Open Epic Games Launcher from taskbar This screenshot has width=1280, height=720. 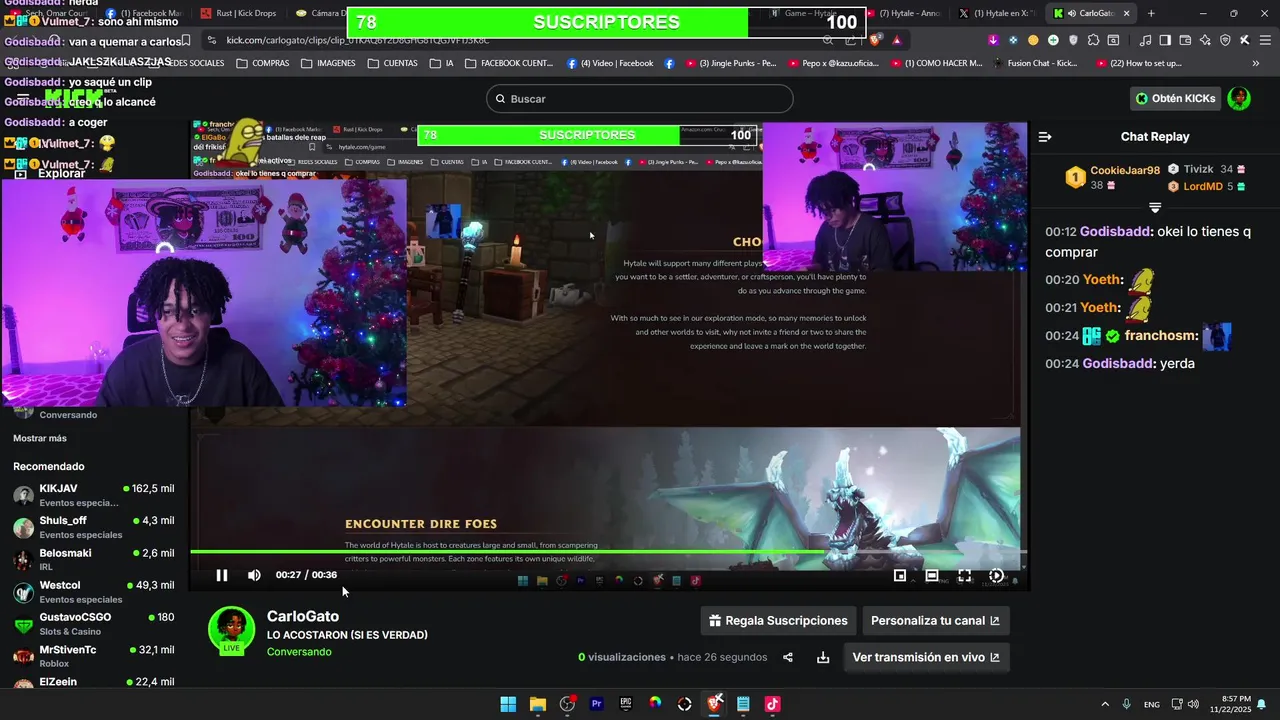pyautogui.click(x=626, y=704)
